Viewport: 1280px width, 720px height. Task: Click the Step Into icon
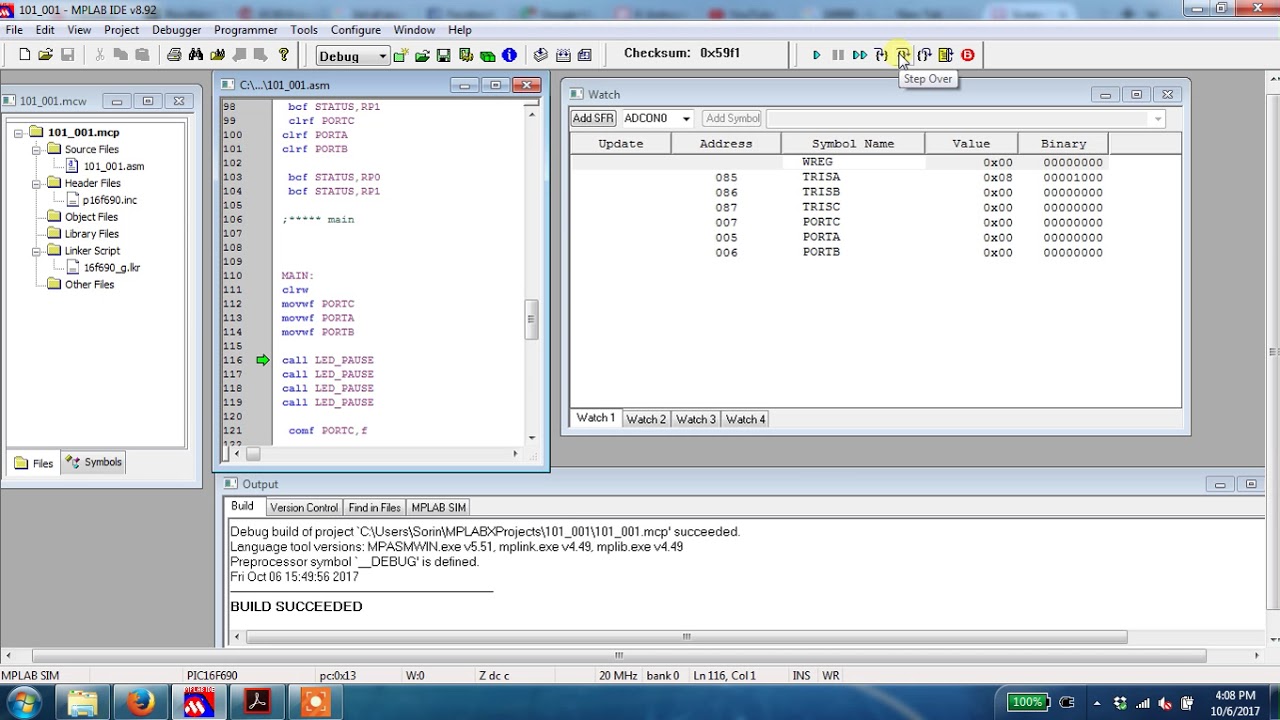tap(881, 55)
